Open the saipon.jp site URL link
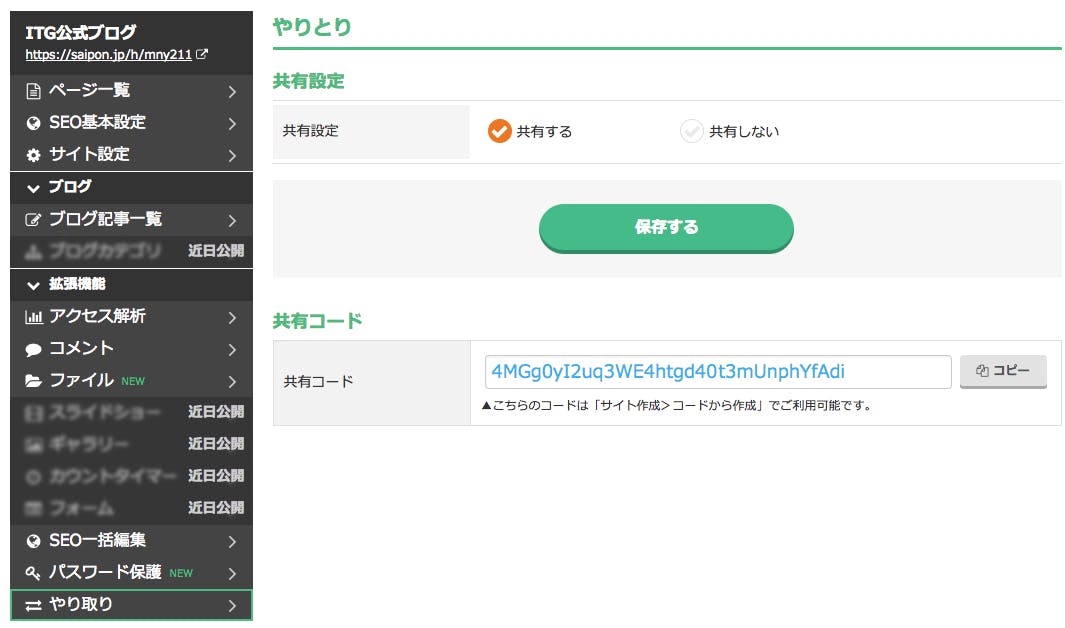1065x628 pixels. pos(108,55)
